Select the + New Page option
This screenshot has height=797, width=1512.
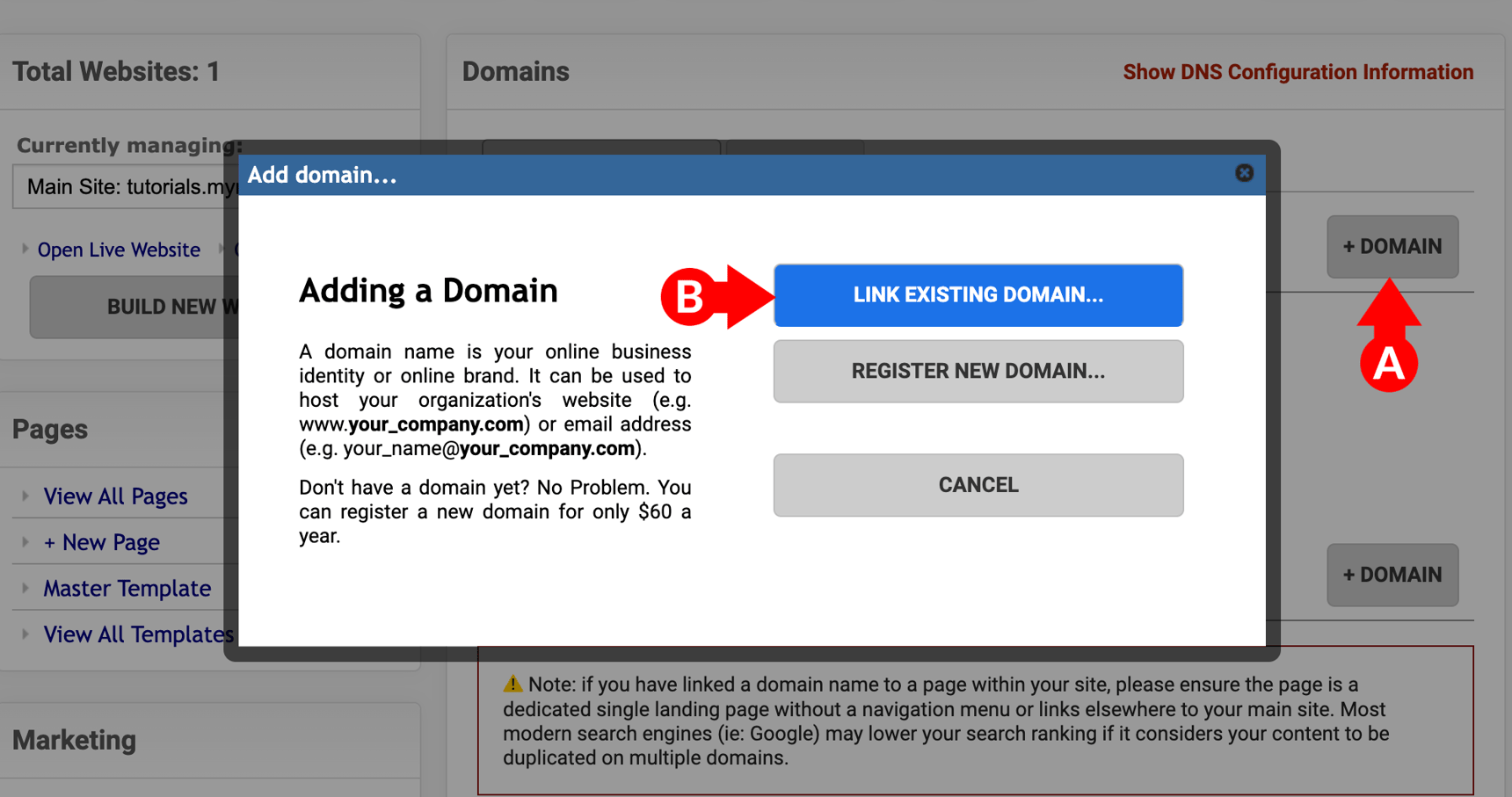point(101,542)
